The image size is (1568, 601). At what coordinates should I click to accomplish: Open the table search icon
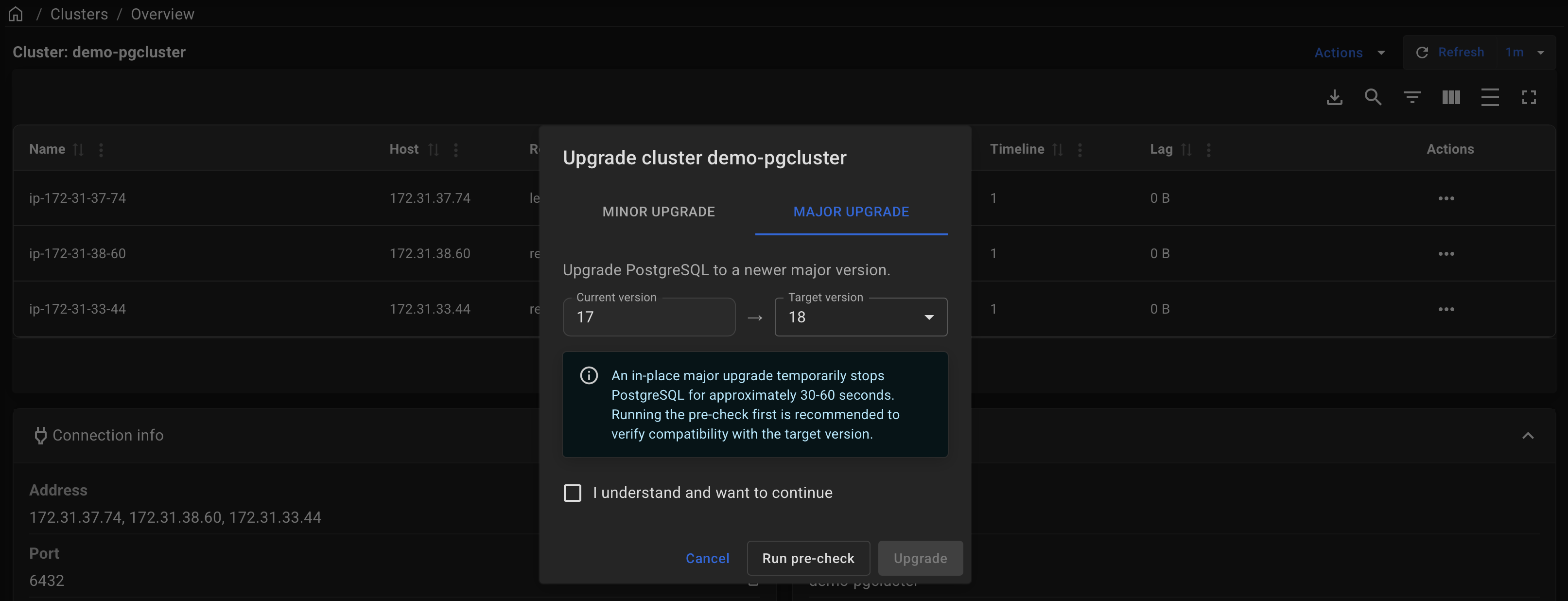(1373, 97)
